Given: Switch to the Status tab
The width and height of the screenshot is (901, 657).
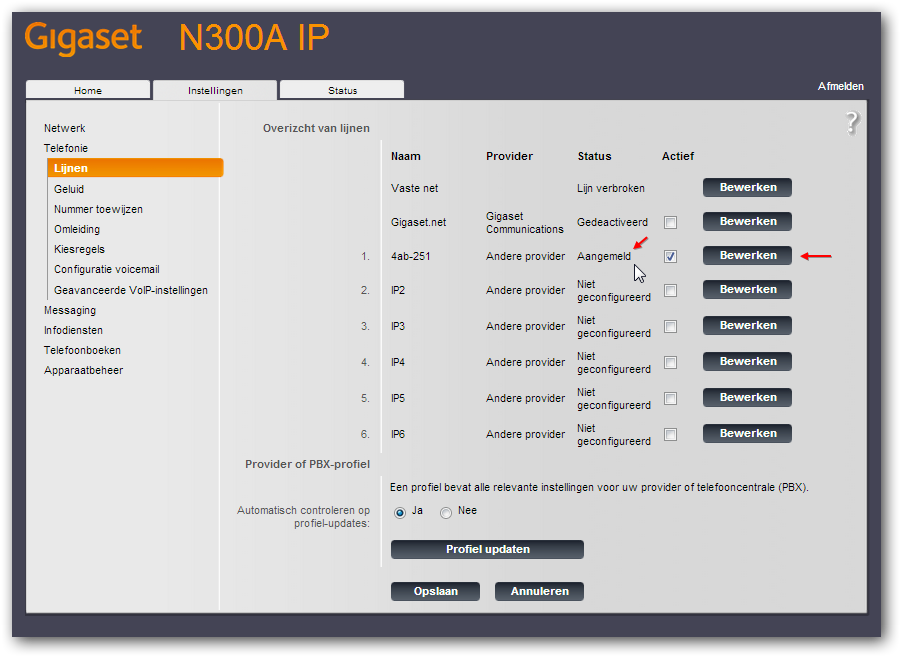Looking at the screenshot, I should coord(342,90).
